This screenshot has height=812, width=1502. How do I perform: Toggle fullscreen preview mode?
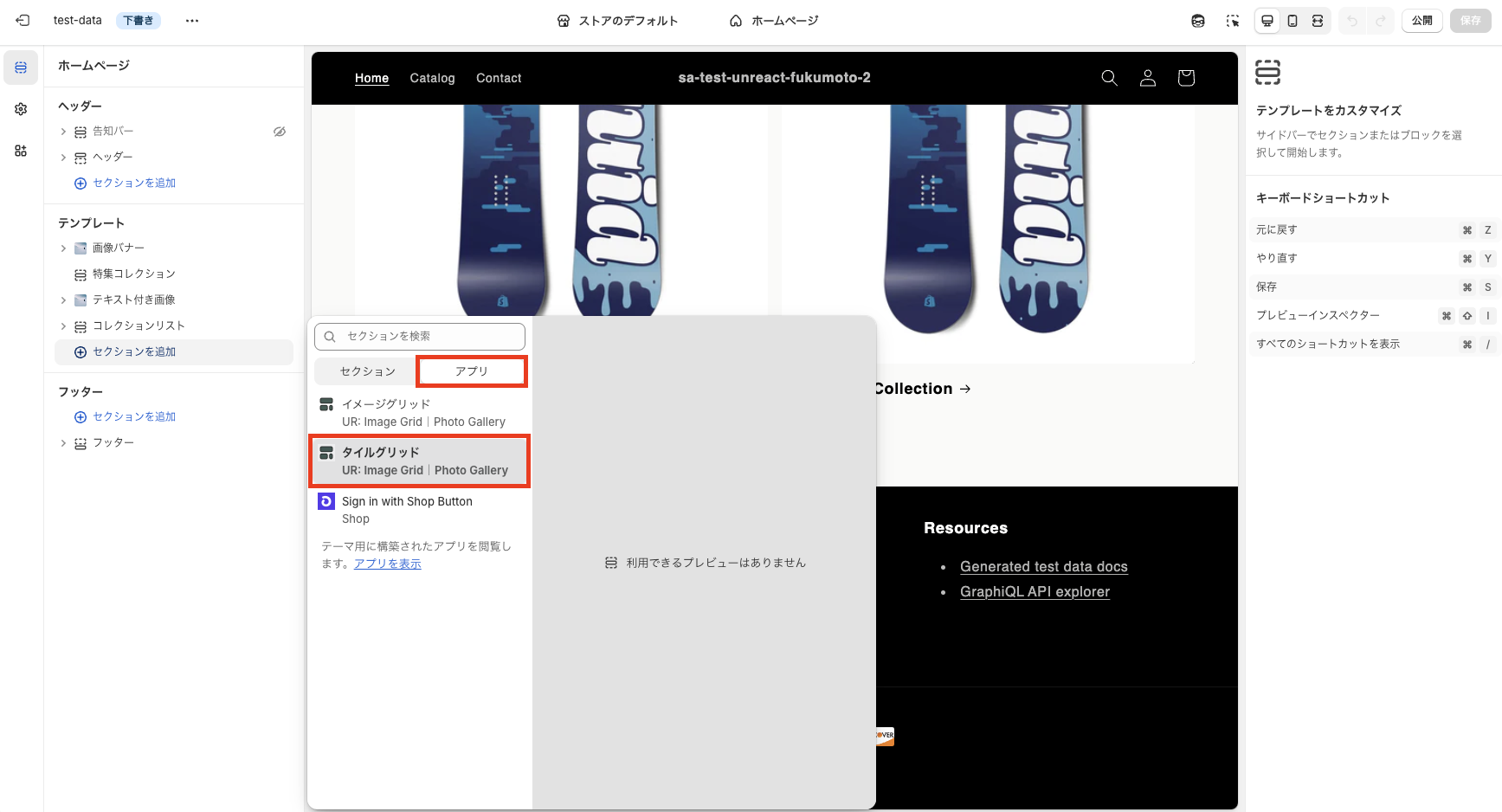1318,20
